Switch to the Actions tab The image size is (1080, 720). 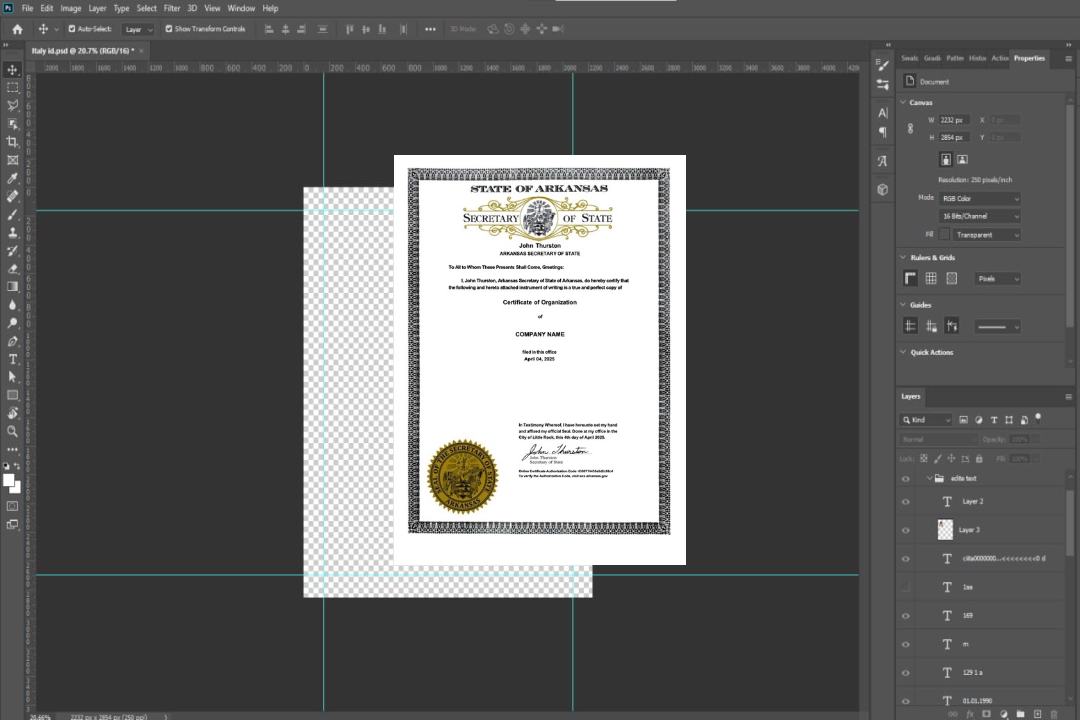point(999,58)
